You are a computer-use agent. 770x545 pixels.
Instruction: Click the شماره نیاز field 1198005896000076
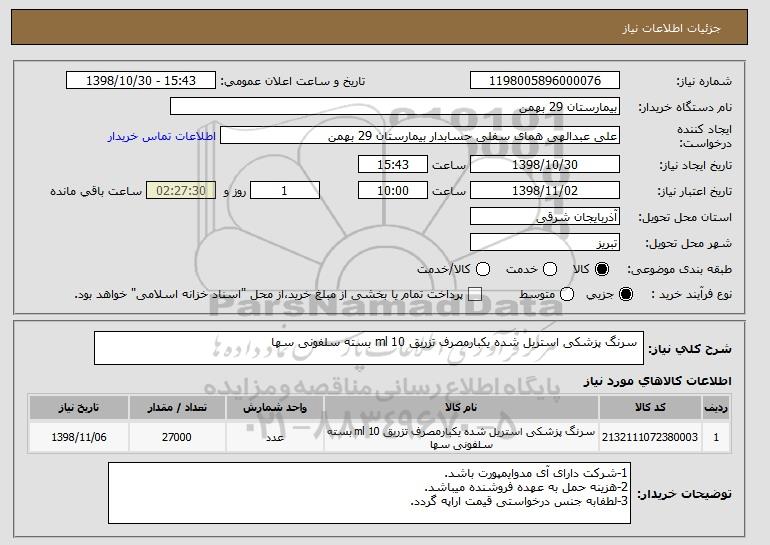(545, 81)
